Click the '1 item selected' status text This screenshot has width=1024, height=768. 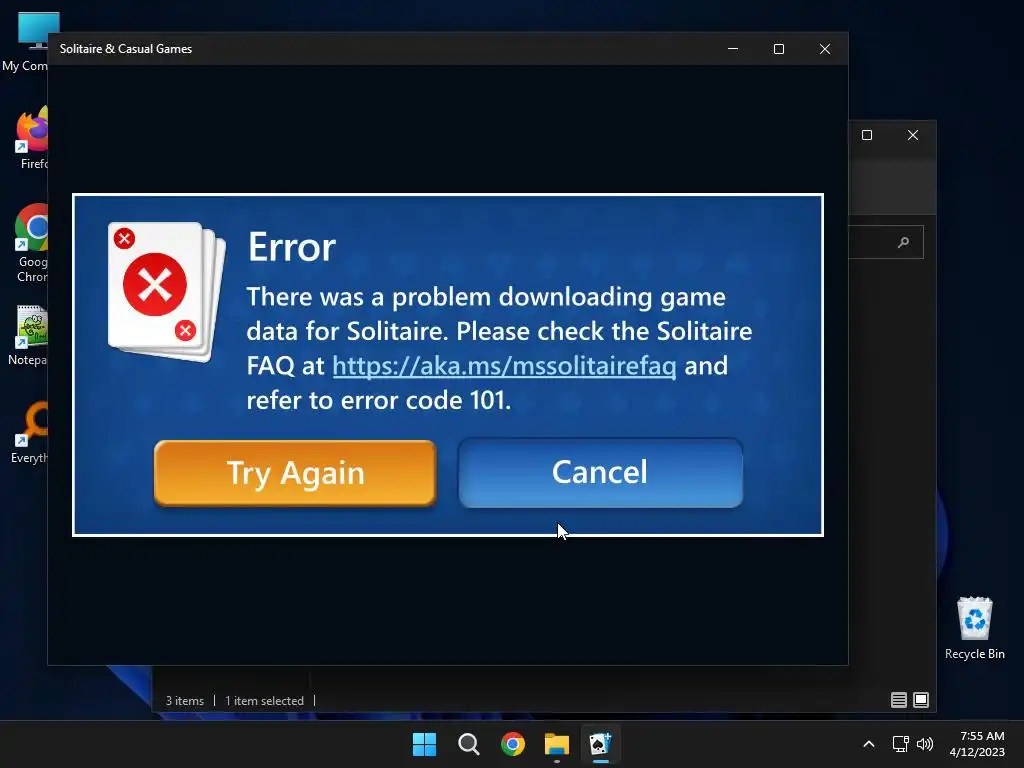tap(264, 701)
